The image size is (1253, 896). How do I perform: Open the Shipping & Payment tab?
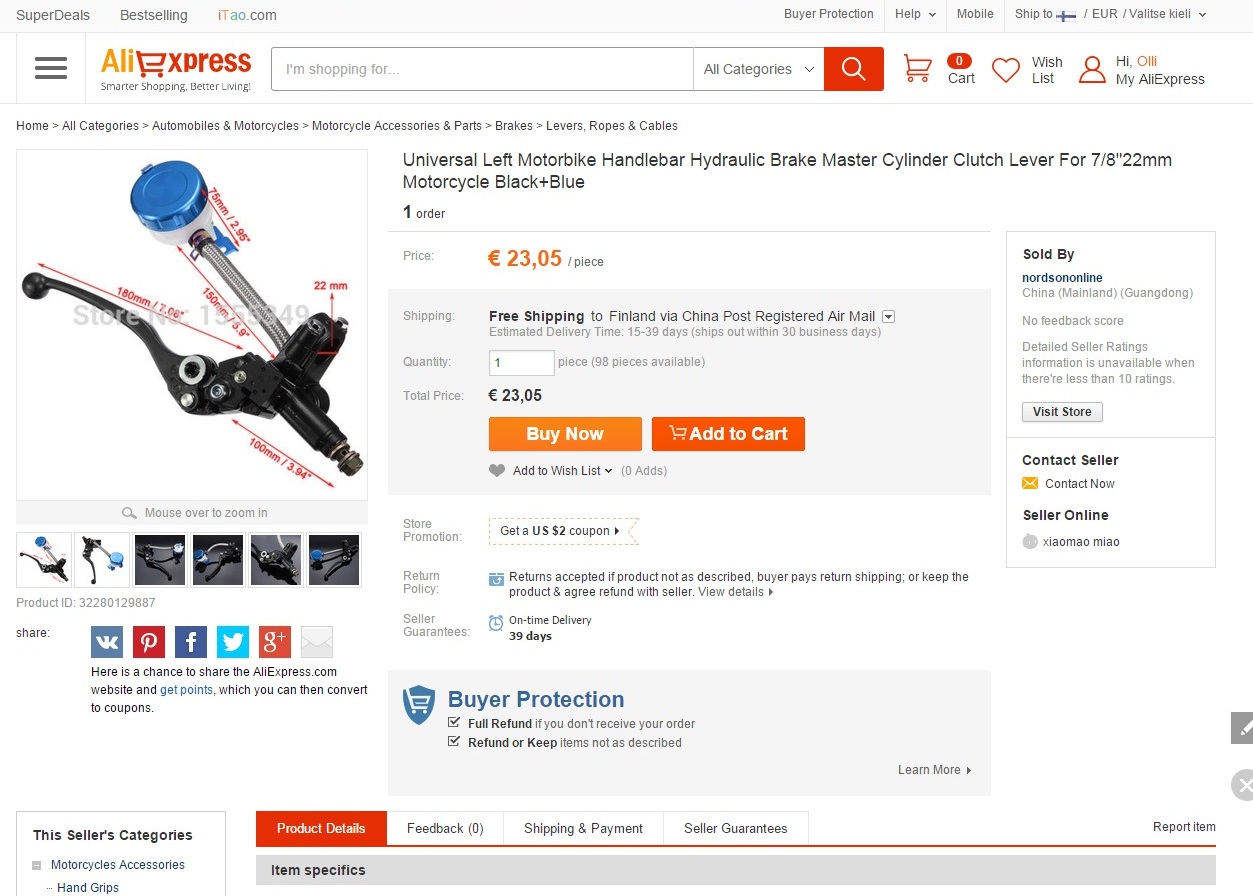tap(583, 828)
